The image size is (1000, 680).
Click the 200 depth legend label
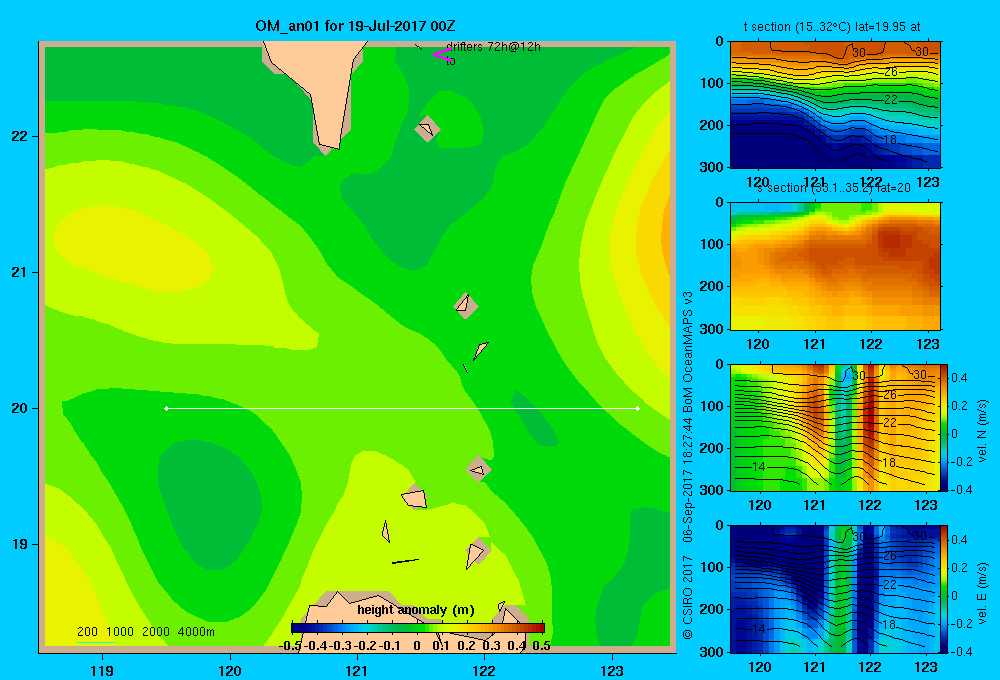click(87, 632)
